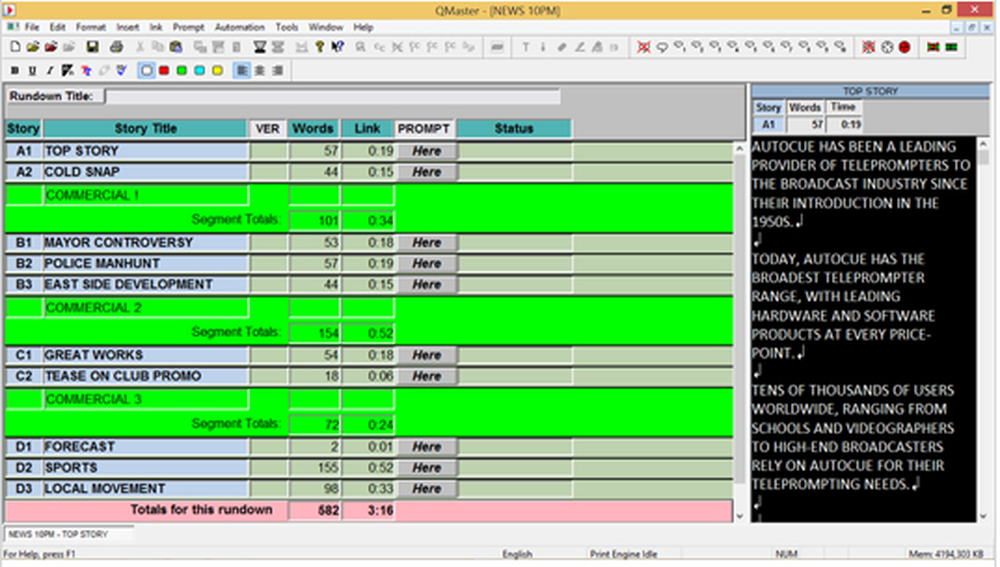This screenshot has height=567, width=1000.
Task: Open the Tools menu
Action: 286,27
